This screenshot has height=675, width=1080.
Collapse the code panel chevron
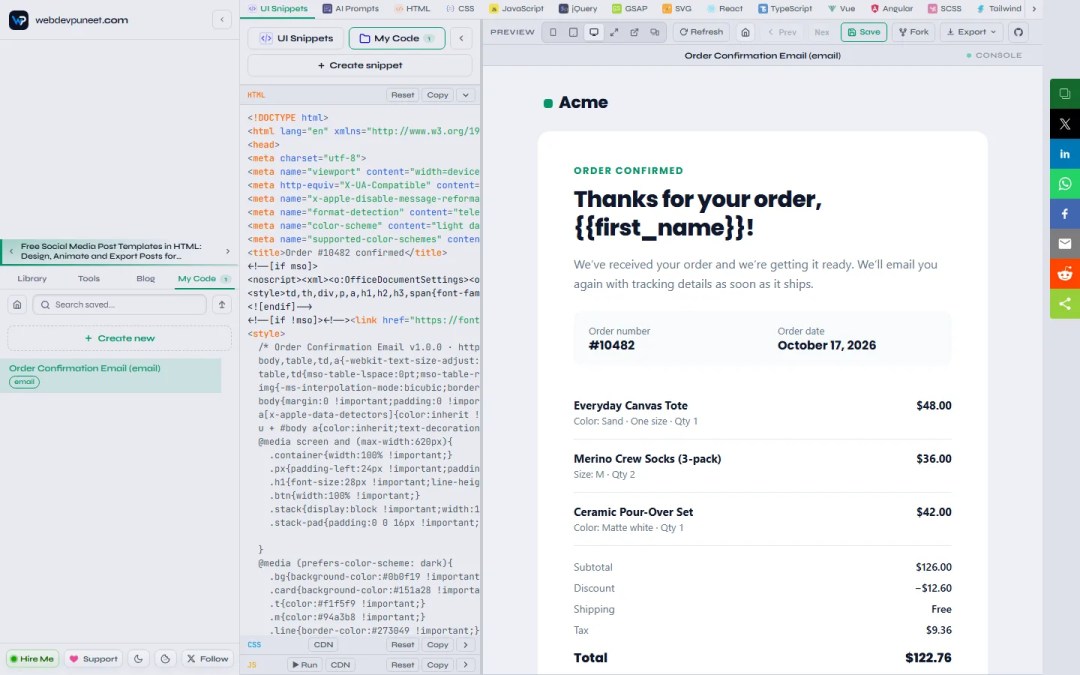[461, 38]
